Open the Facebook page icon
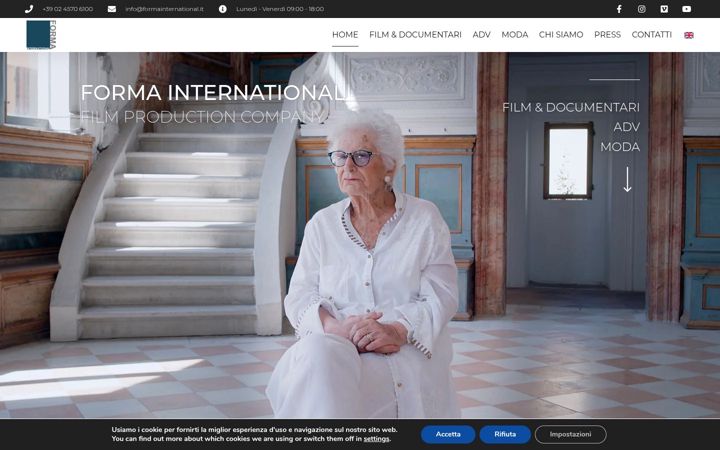This screenshot has height=450, width=720. click(619, 9)
